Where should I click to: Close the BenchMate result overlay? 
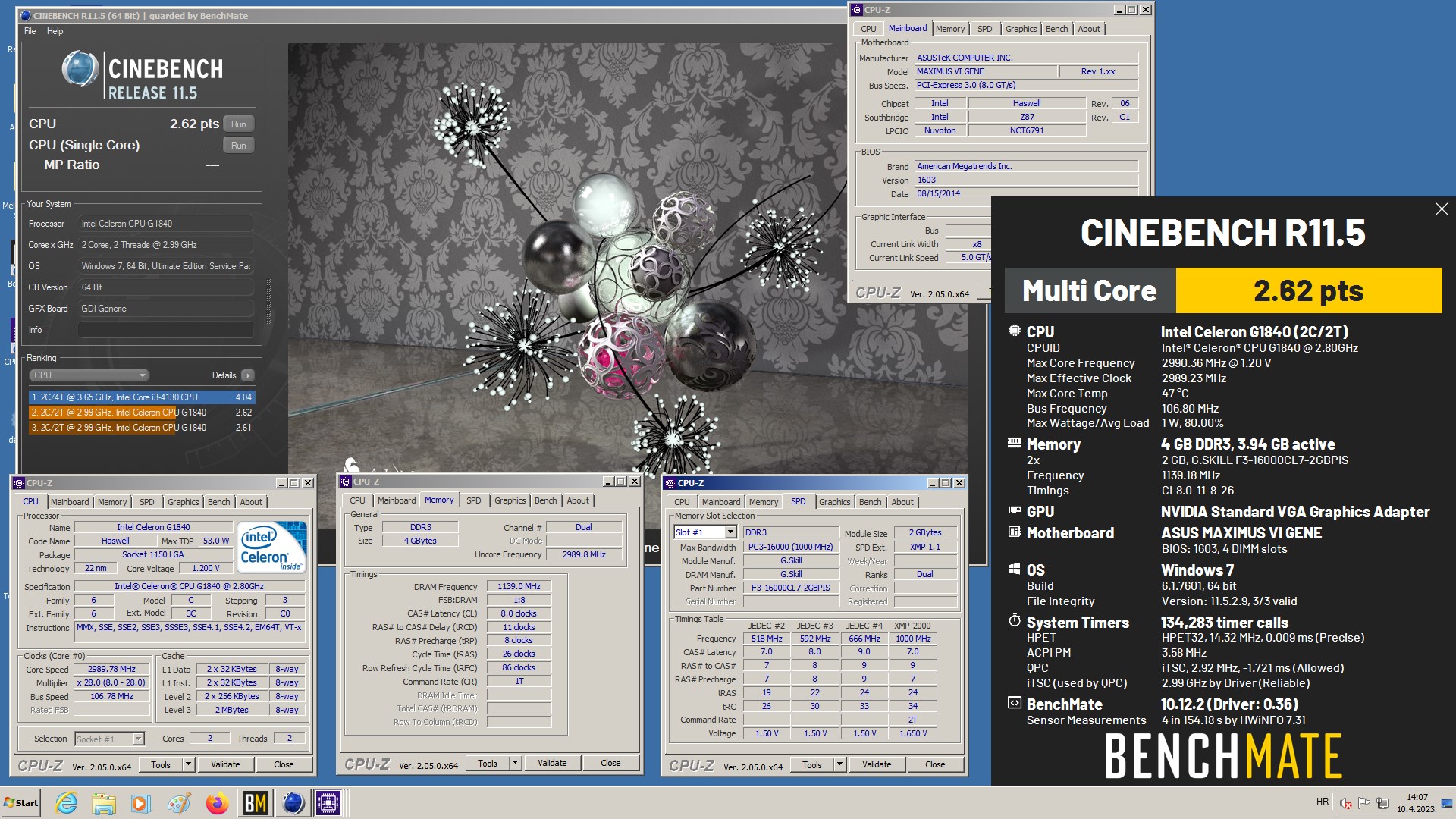(x=1441, y=209)
